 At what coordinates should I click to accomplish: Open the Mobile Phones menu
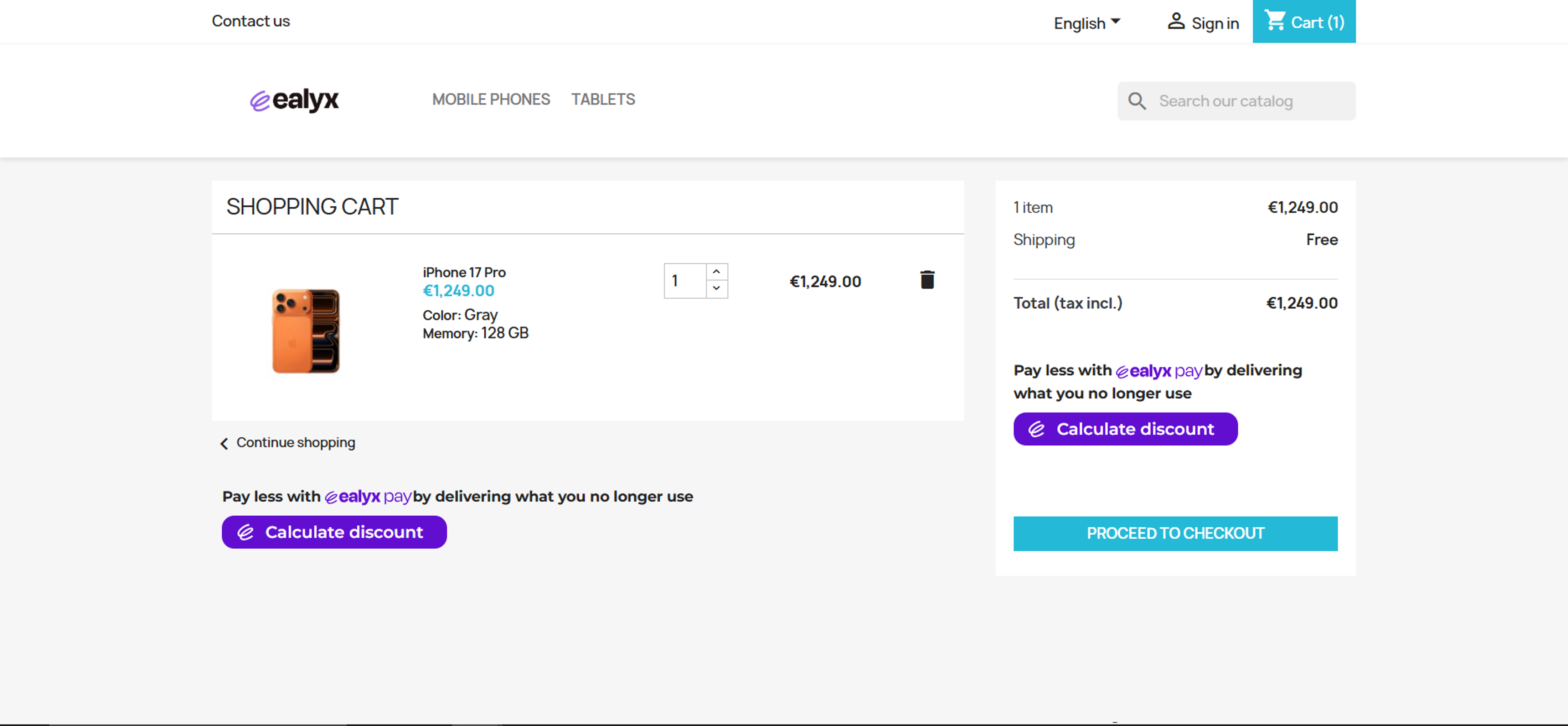491,99
